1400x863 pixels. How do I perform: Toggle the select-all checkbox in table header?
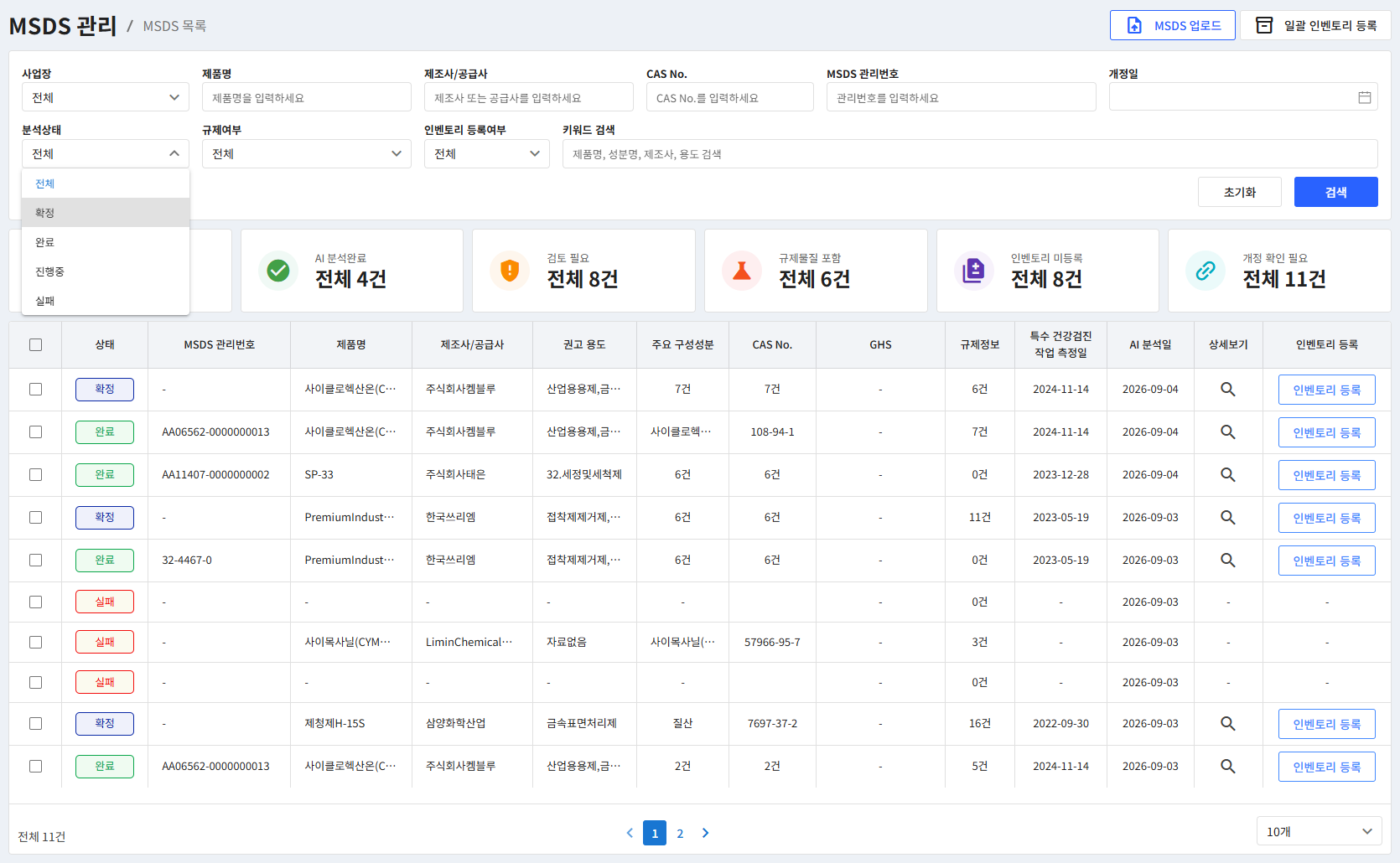35,344
